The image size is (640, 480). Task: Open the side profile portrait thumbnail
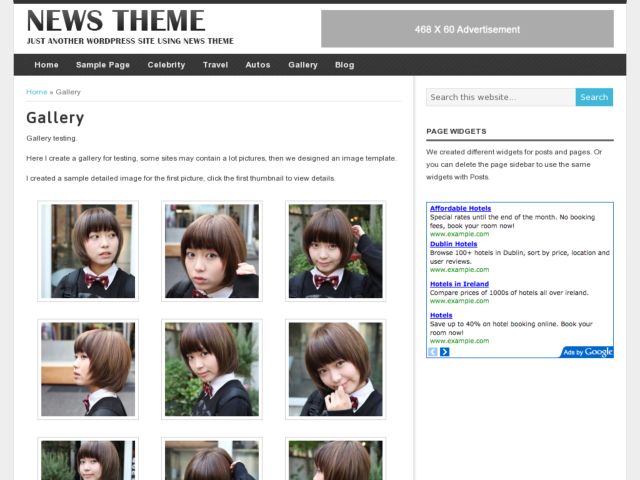(x=88, y=369)
